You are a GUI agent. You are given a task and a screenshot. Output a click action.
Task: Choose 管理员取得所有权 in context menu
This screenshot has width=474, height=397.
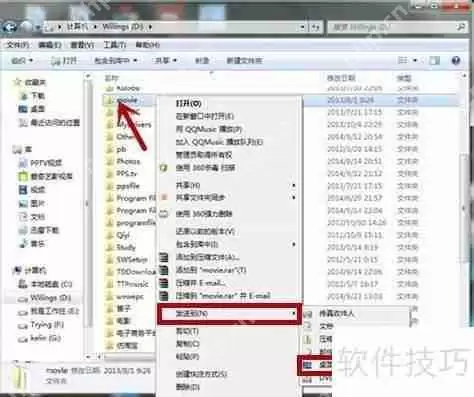[x=204, y=155]
